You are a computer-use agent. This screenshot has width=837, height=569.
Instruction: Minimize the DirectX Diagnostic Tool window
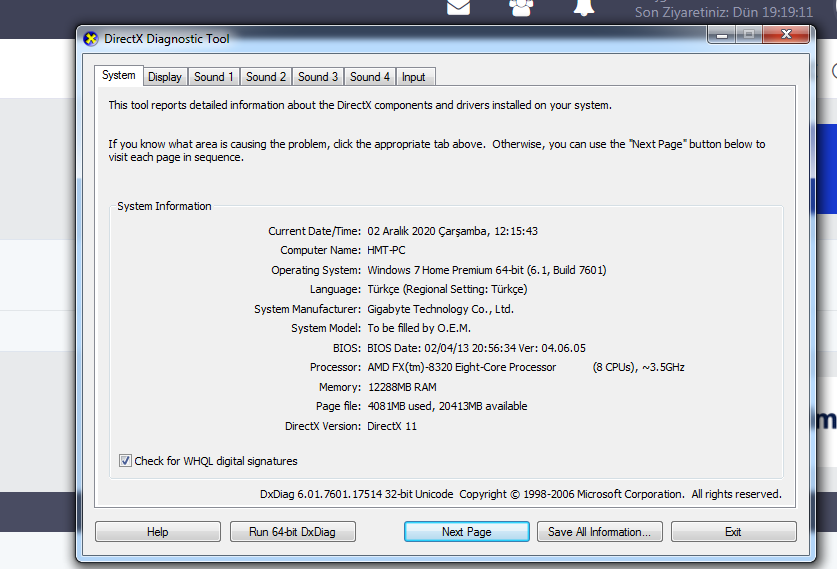click(x=722, y=35)
